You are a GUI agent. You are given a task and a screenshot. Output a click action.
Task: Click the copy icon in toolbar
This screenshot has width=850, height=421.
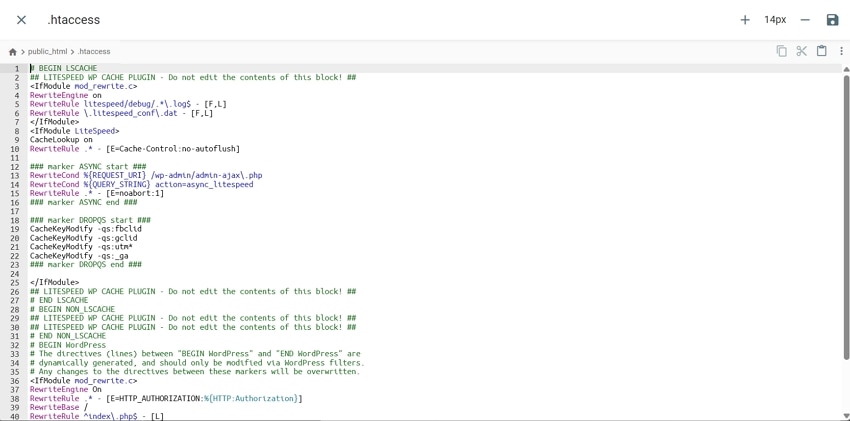(x=781, y=51)
